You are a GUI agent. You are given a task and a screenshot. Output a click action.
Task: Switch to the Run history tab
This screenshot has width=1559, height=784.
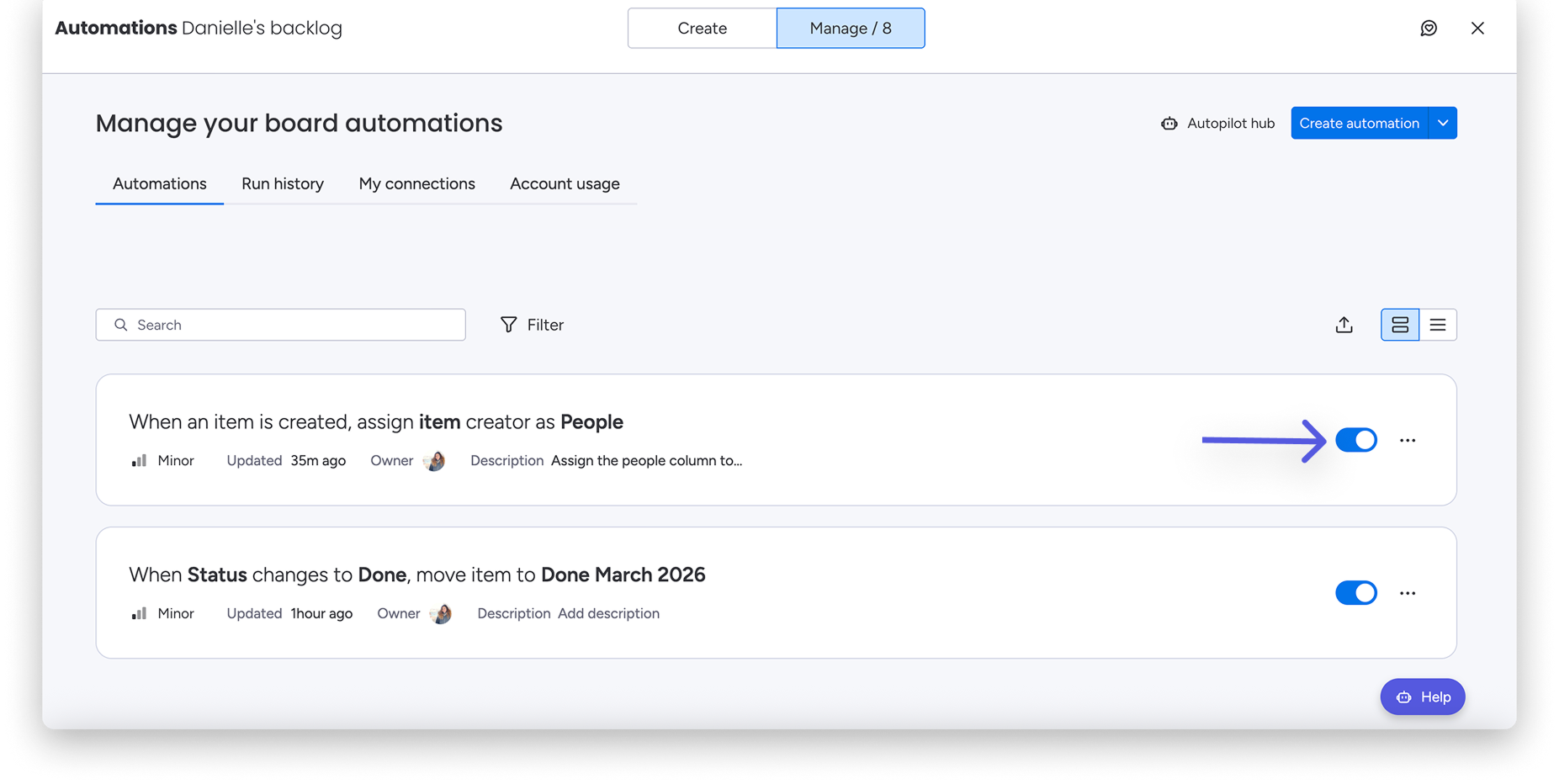point(283,184)
